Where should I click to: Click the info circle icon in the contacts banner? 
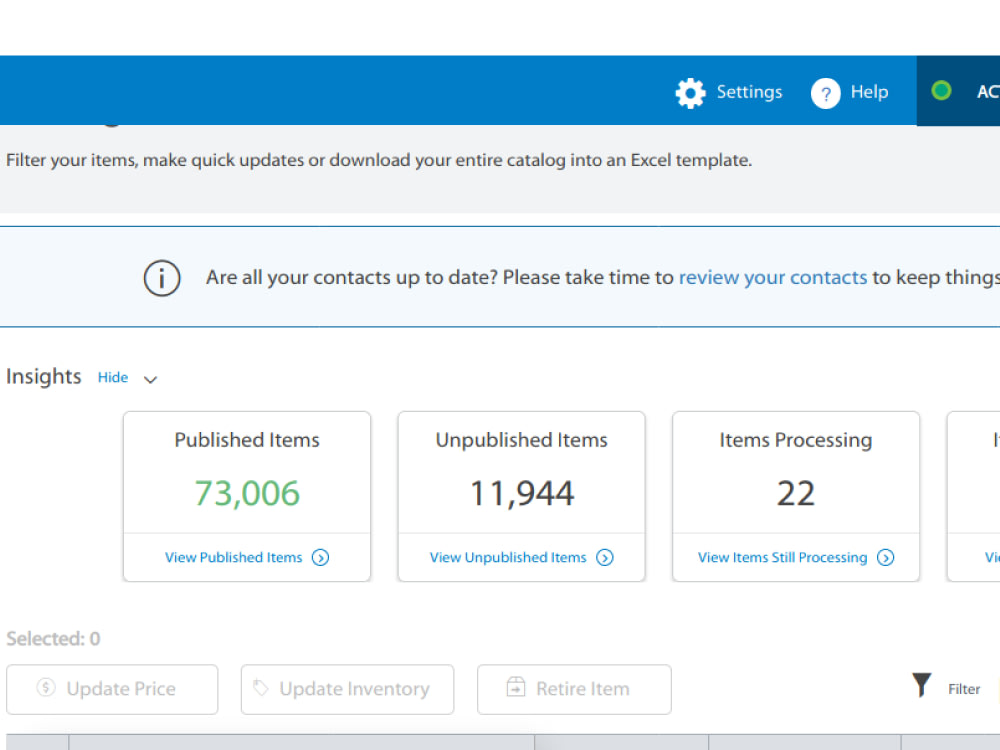[x=162, y=278]
